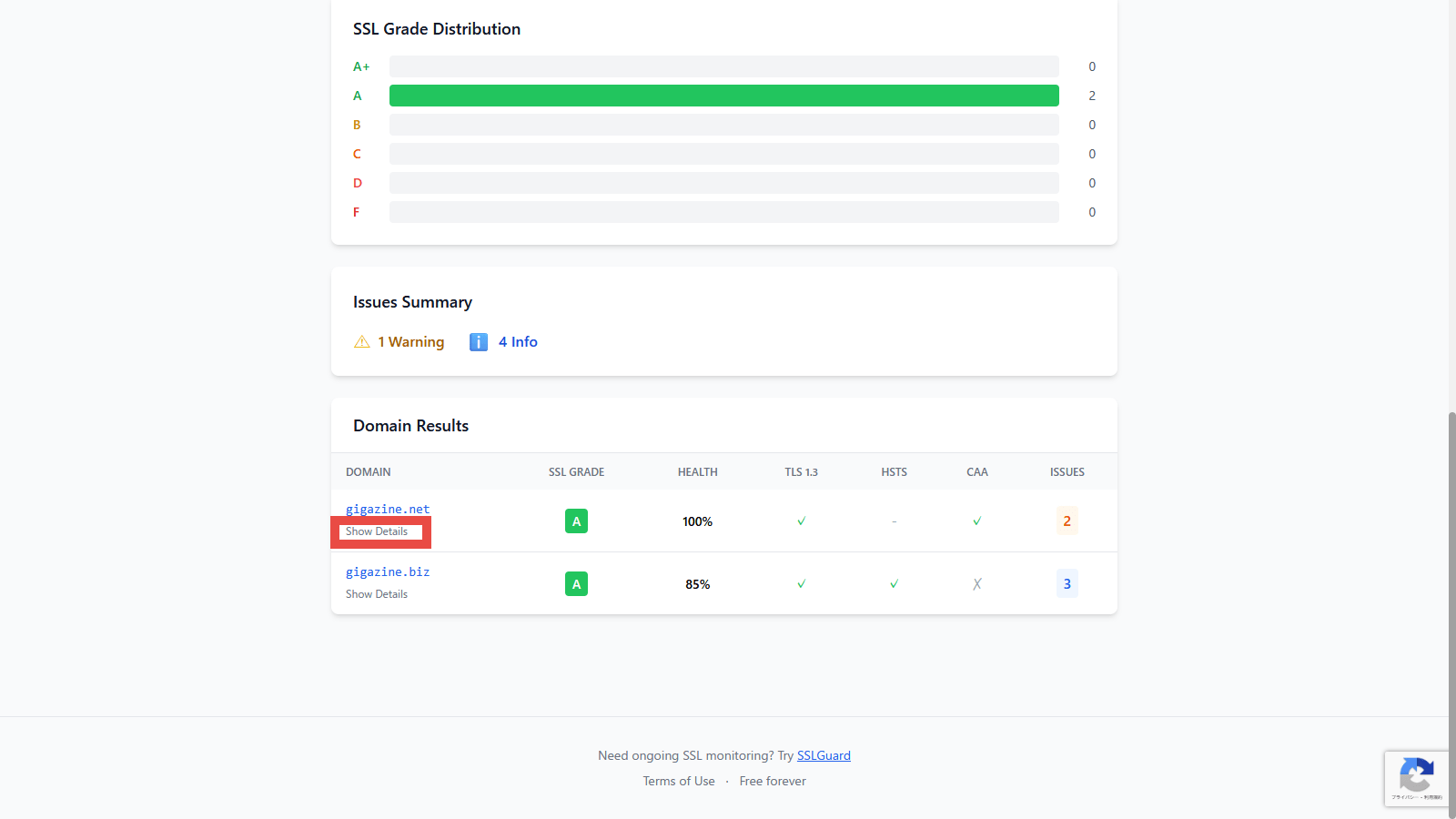Open the Terms of Use link

679,781
